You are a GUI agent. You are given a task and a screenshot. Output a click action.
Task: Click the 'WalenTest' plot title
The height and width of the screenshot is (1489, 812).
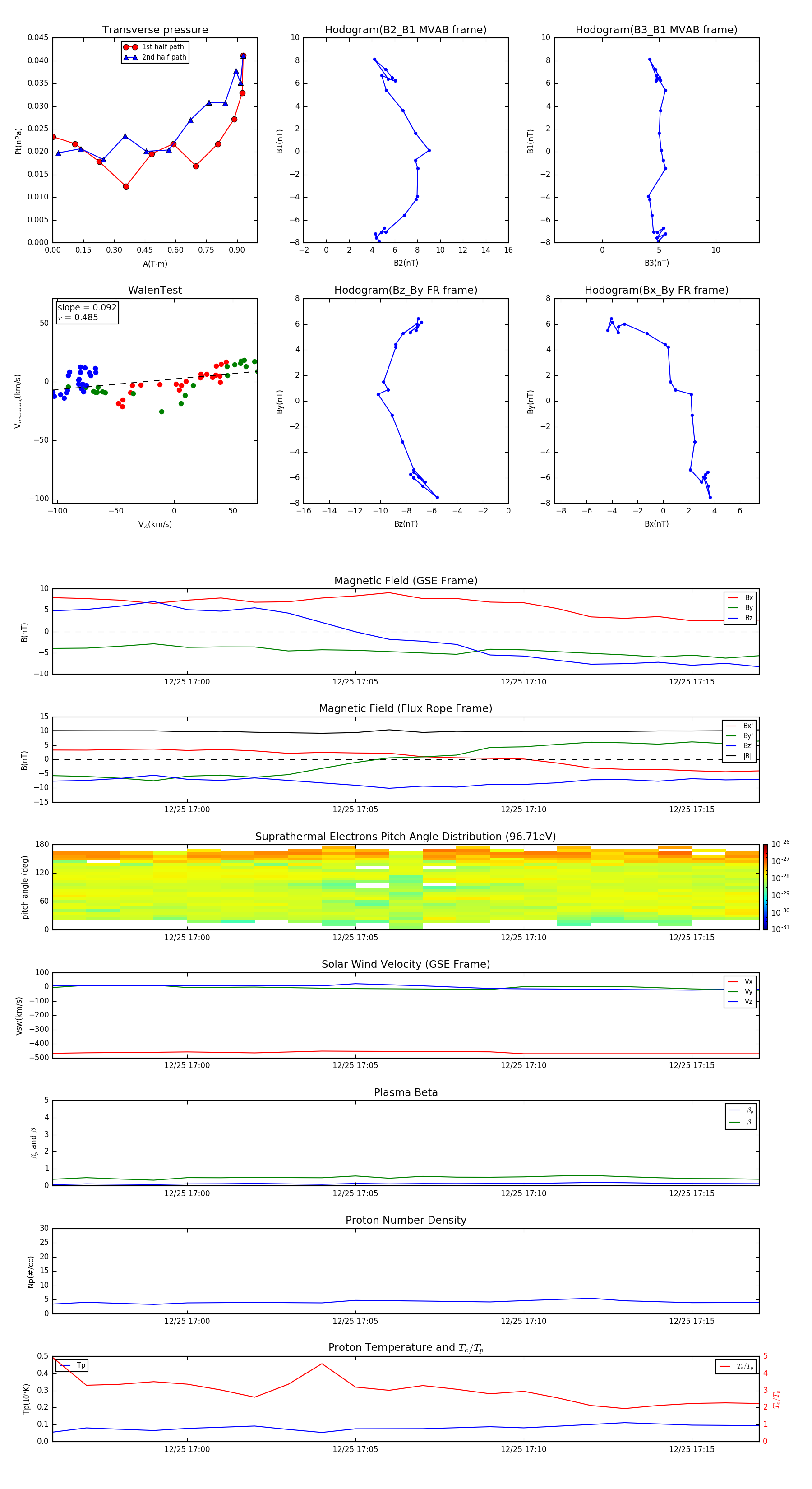coord(155,290)
